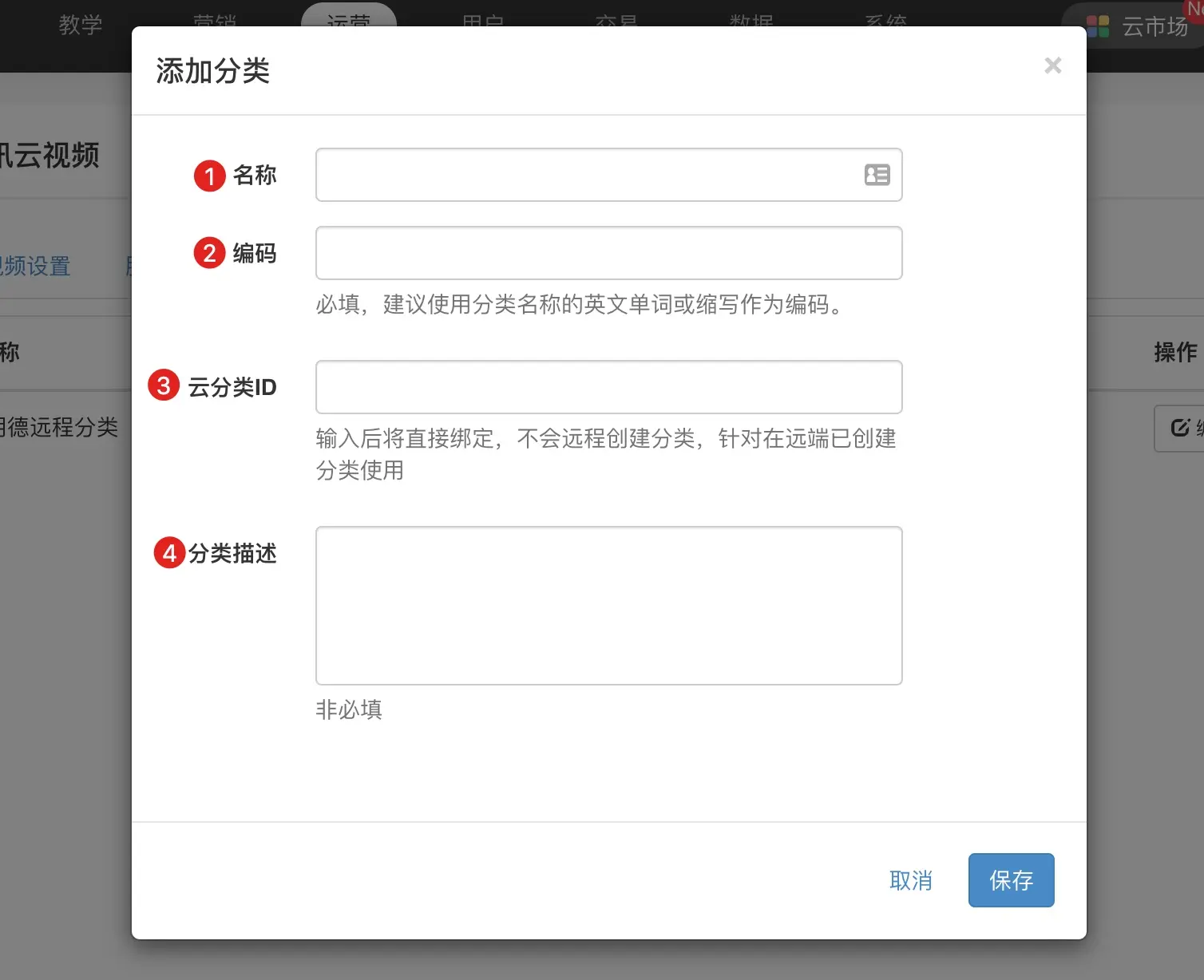Focus the 编码 input field
Image resolution: width=1204 pixels, height=980 pixels.
[608, 253]
